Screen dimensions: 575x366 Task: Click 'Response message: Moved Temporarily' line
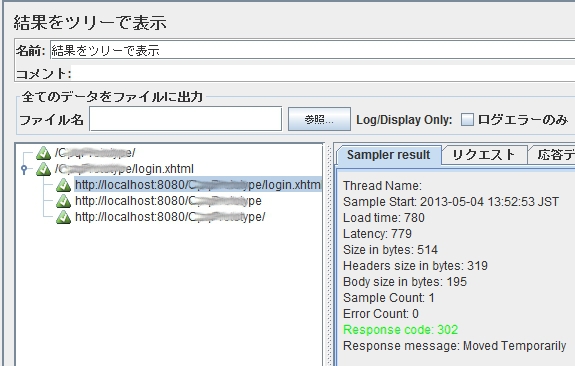[x=455, y=346]
